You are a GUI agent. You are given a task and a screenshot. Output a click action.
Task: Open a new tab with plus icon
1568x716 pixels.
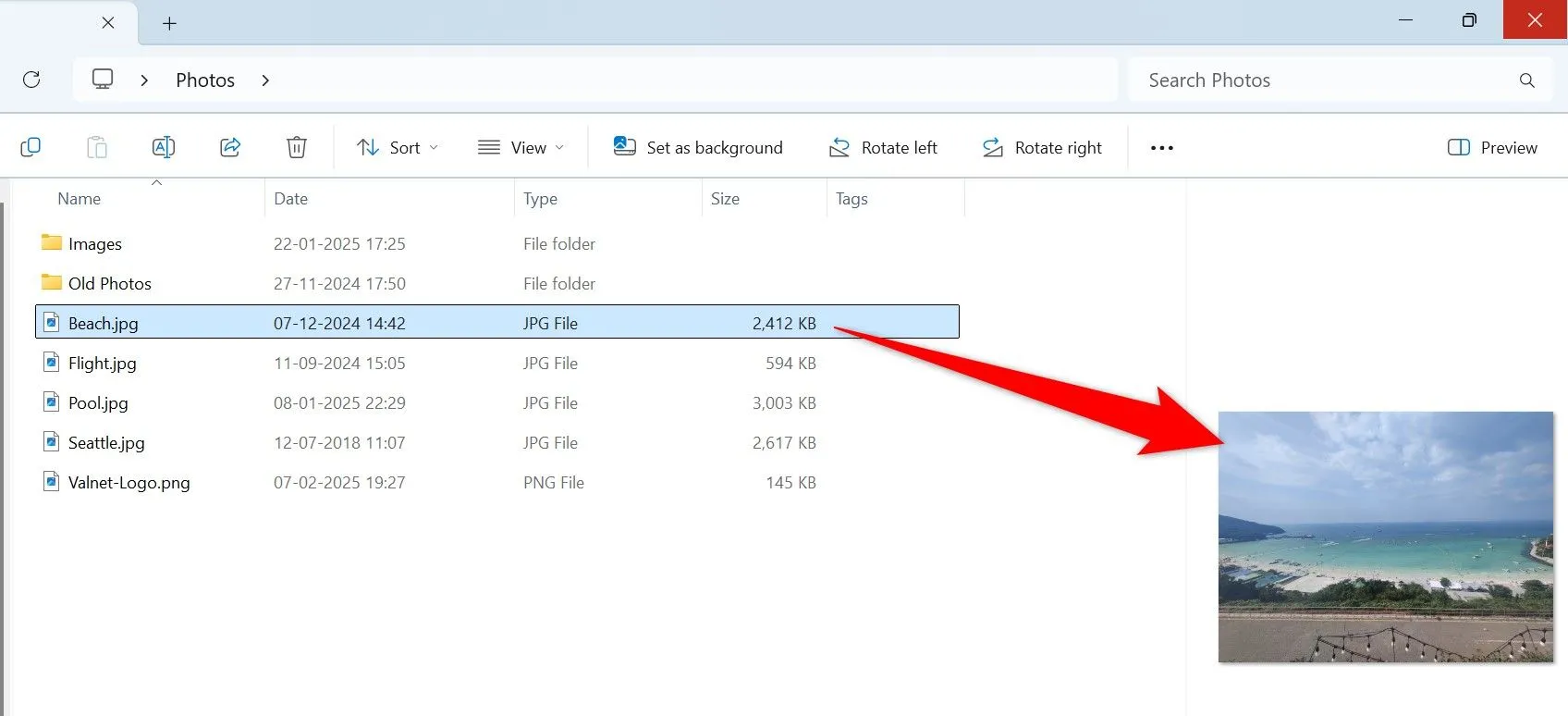[x=169, y=24]
